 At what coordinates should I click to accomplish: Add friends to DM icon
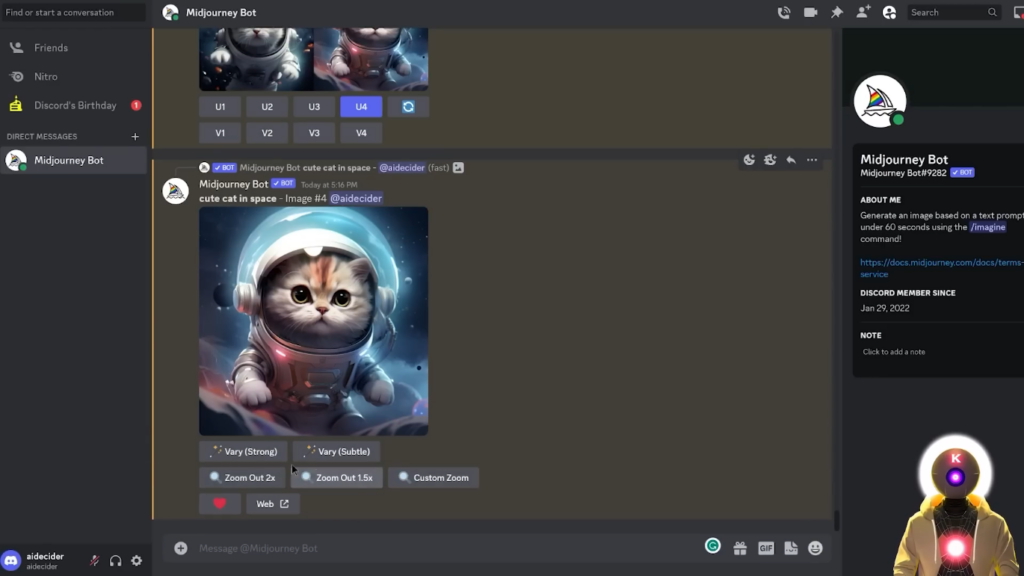click(x=863, y=12)
